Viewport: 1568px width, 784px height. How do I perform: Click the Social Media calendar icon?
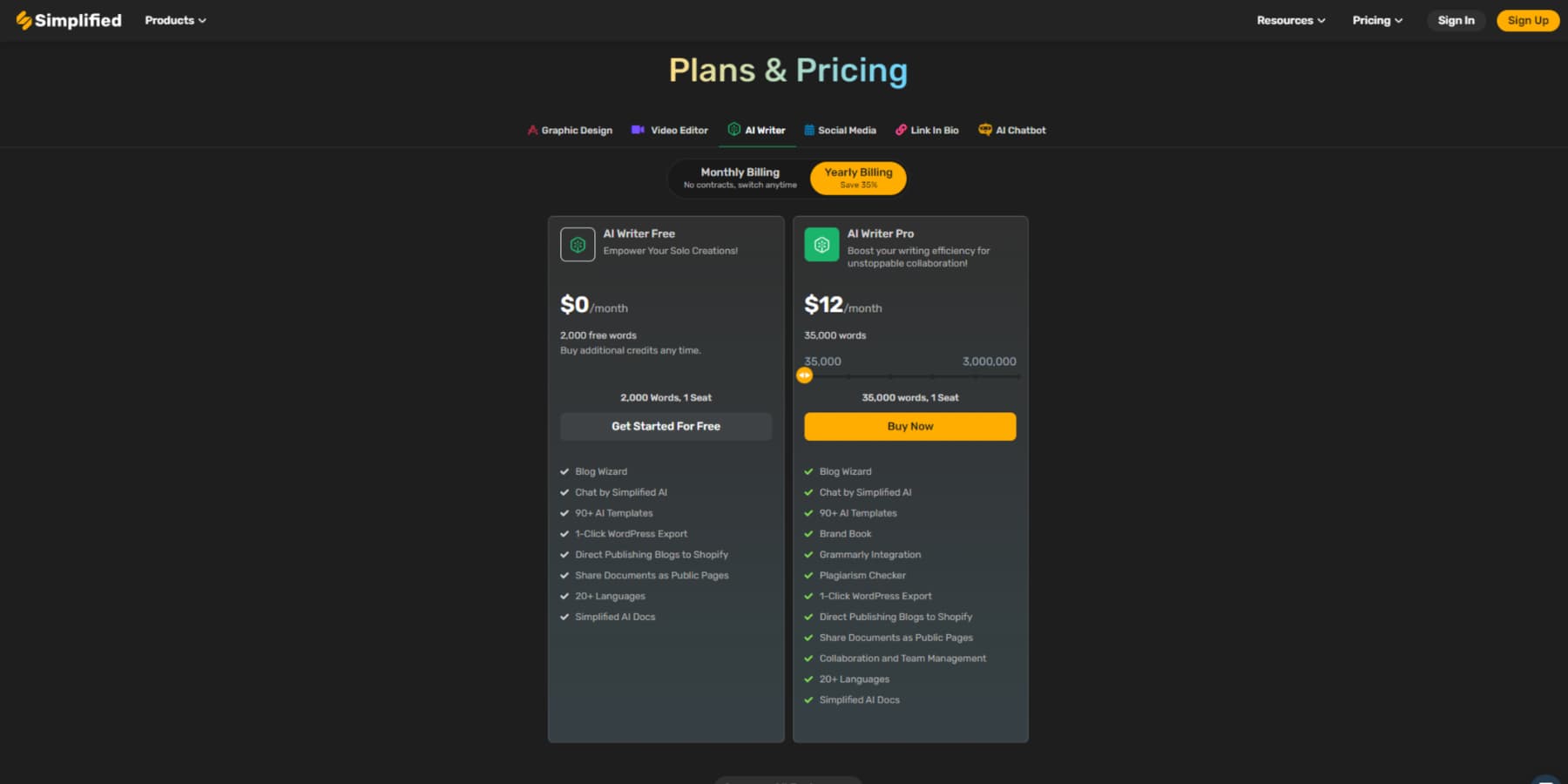coord(808,130)
